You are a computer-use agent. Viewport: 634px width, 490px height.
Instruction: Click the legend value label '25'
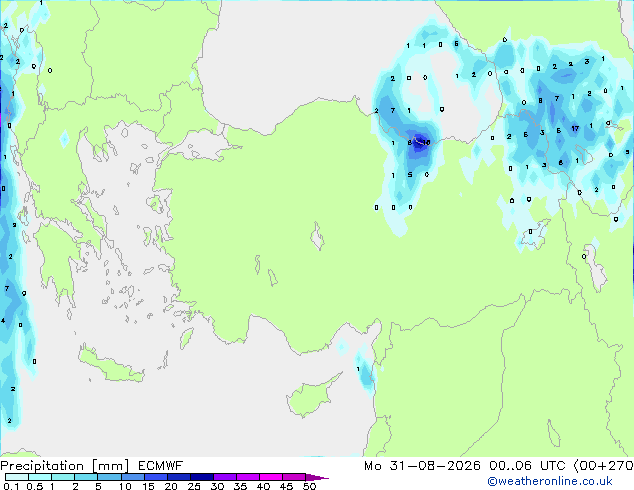point(194,486)
